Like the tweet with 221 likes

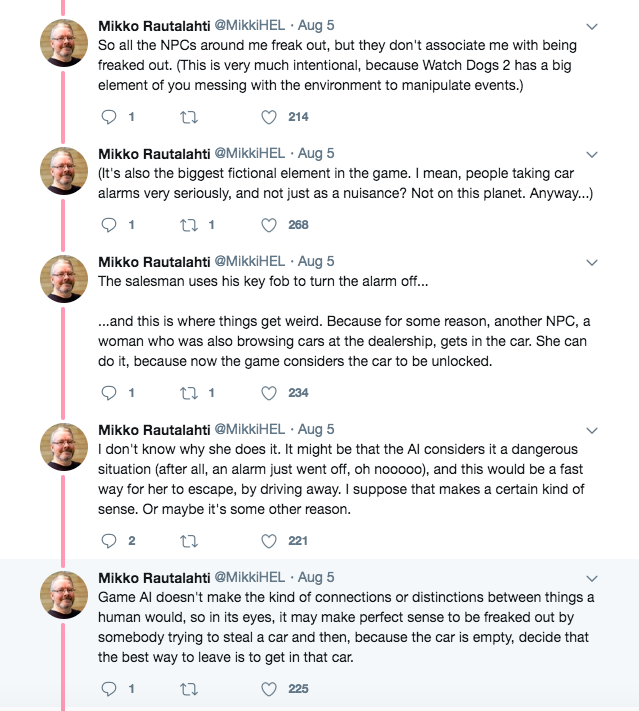point(268,541)
